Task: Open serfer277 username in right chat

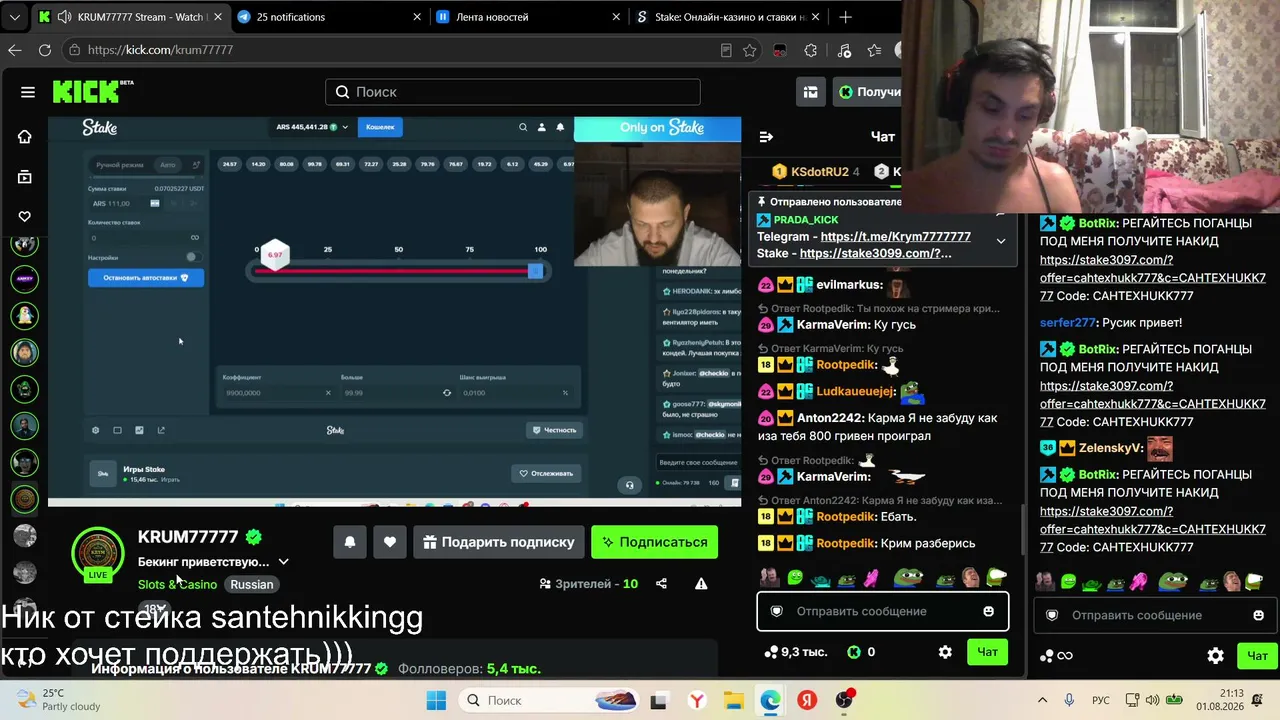Action: pos(1067,323)
